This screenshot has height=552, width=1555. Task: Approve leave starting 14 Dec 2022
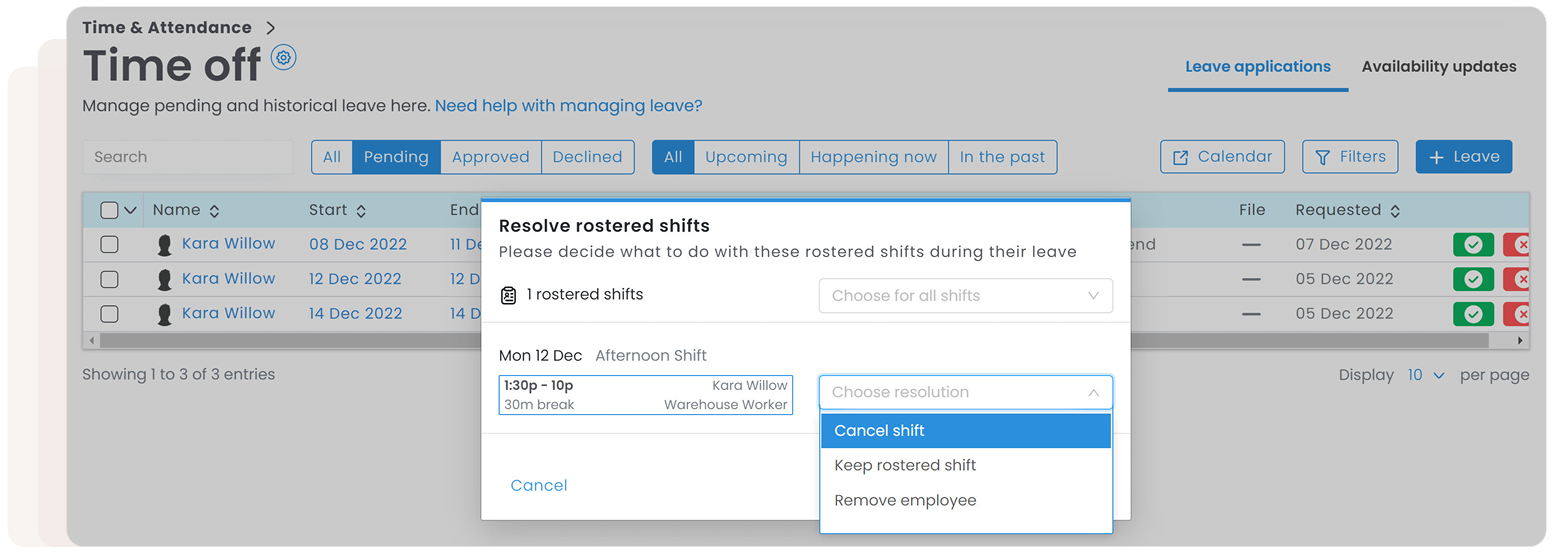[x=1472, y=314]
